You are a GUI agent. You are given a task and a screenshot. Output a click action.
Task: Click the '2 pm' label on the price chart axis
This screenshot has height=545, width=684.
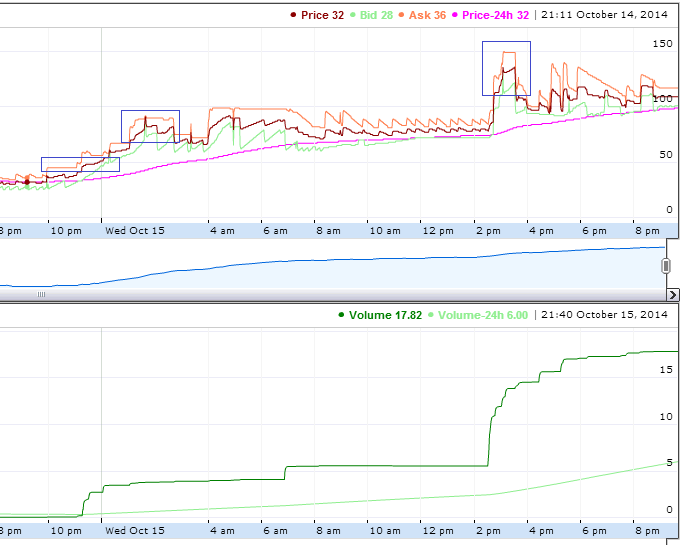(488, 230)
